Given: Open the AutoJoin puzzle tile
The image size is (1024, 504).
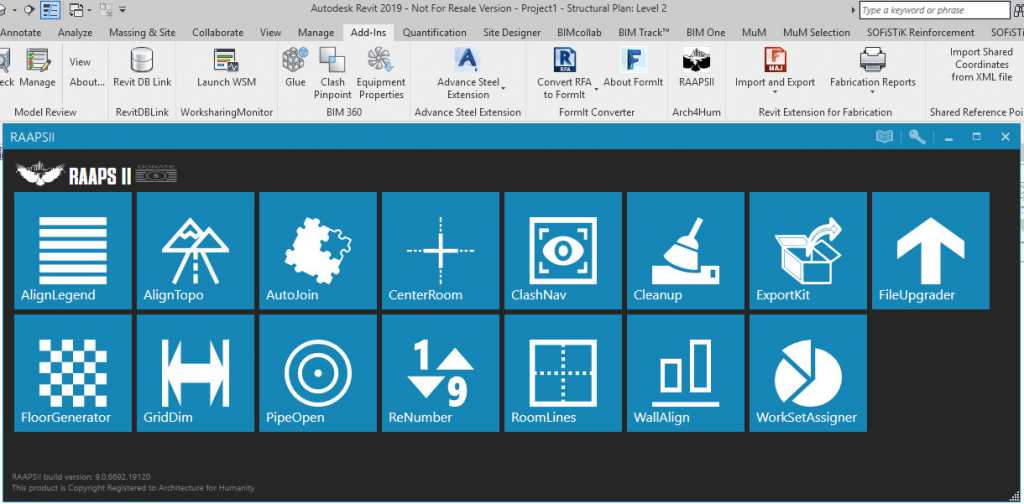Looking at the screenshot, I should point(318,250).
